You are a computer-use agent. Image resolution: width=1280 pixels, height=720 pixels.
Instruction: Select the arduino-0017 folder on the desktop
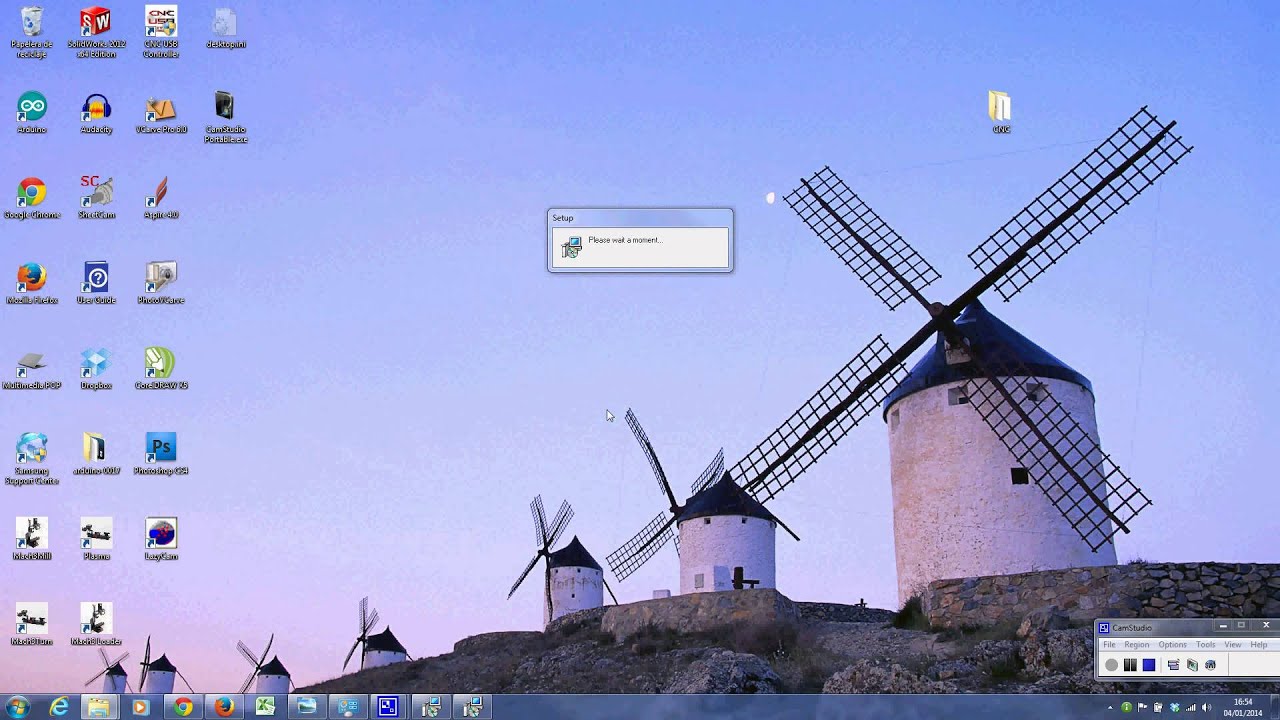point(96,454)
